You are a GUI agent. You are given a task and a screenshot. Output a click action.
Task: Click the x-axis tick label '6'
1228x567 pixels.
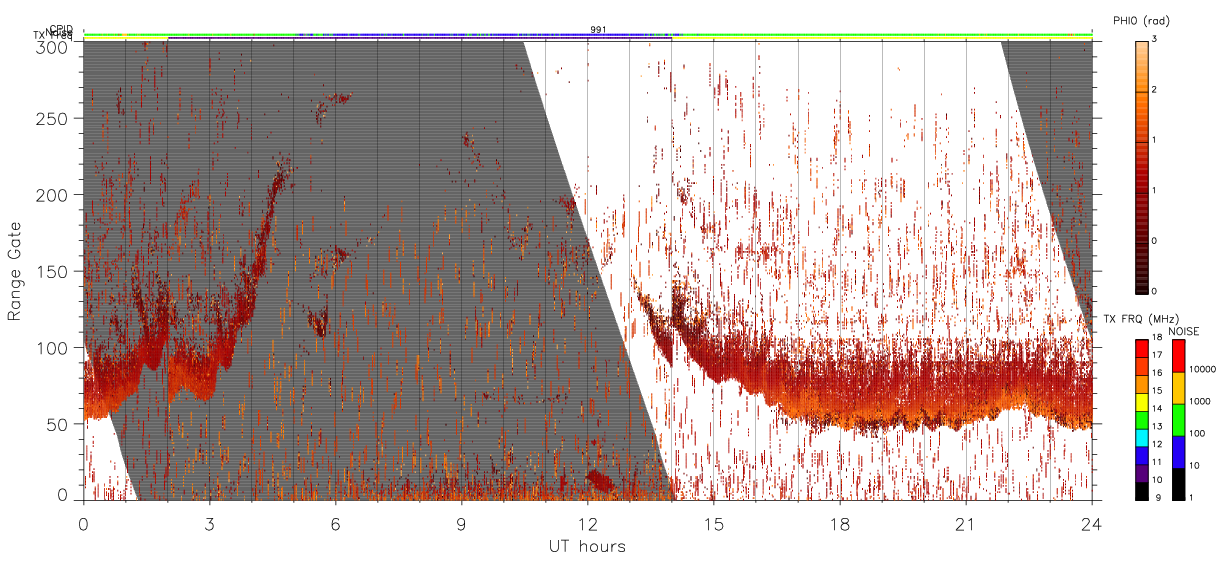[x=335, y=524]
